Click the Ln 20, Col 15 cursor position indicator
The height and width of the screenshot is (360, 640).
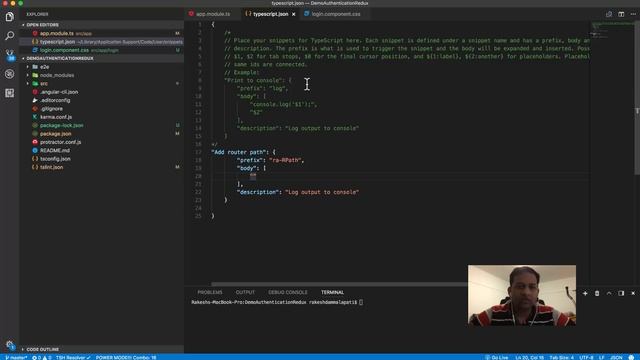[x=529, y=357]
